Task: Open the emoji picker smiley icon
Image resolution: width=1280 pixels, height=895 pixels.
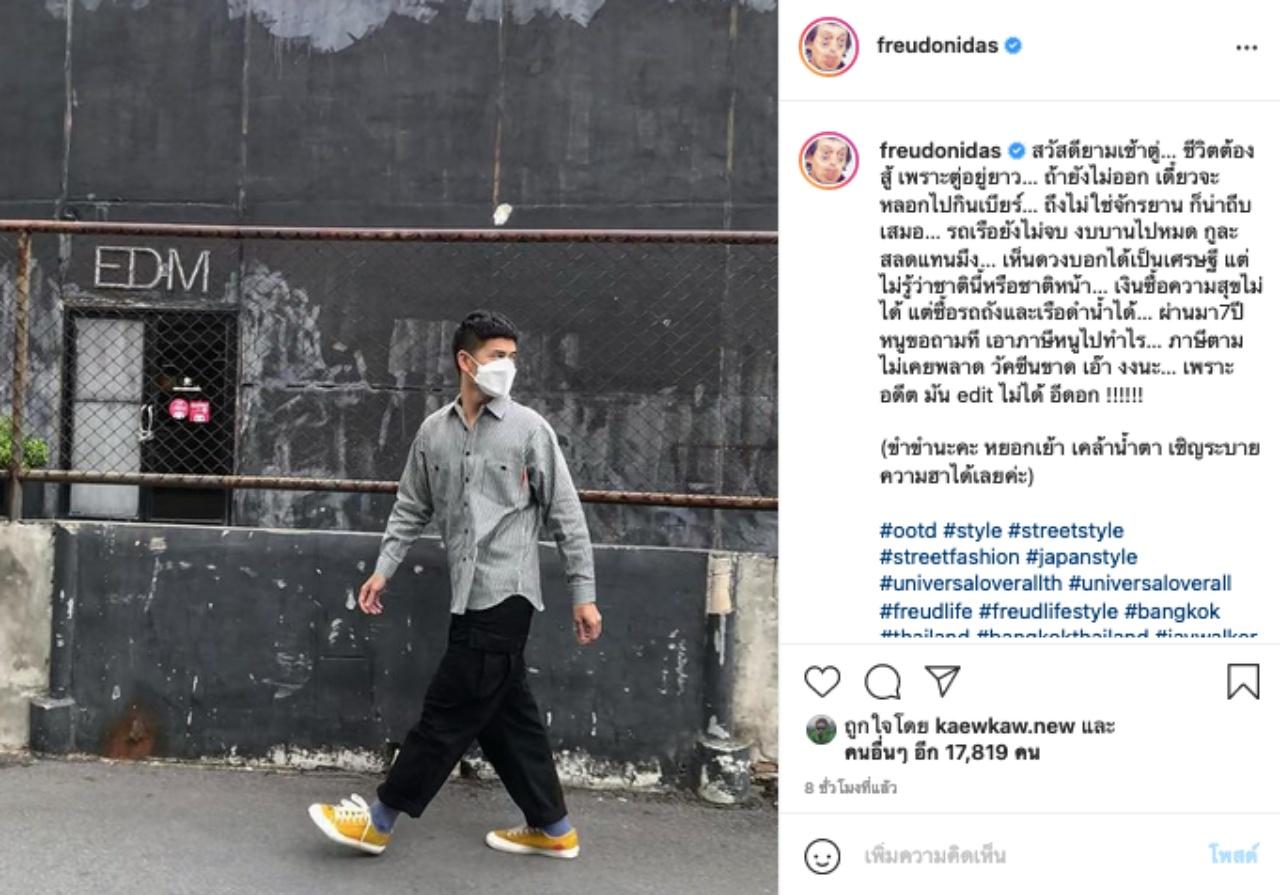Action: [822, 856]
